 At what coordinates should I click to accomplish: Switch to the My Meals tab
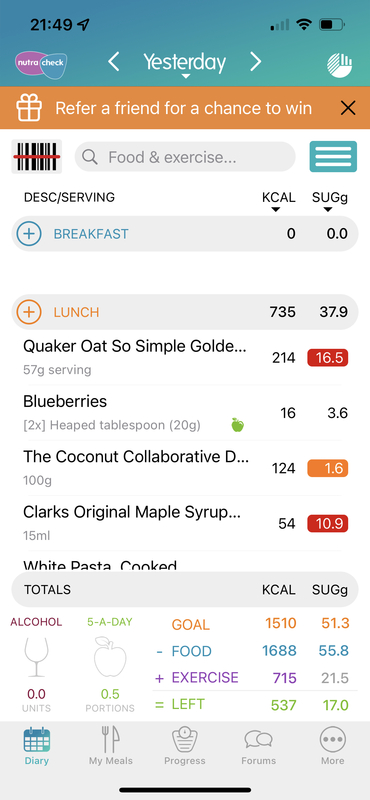coord(111,745)
